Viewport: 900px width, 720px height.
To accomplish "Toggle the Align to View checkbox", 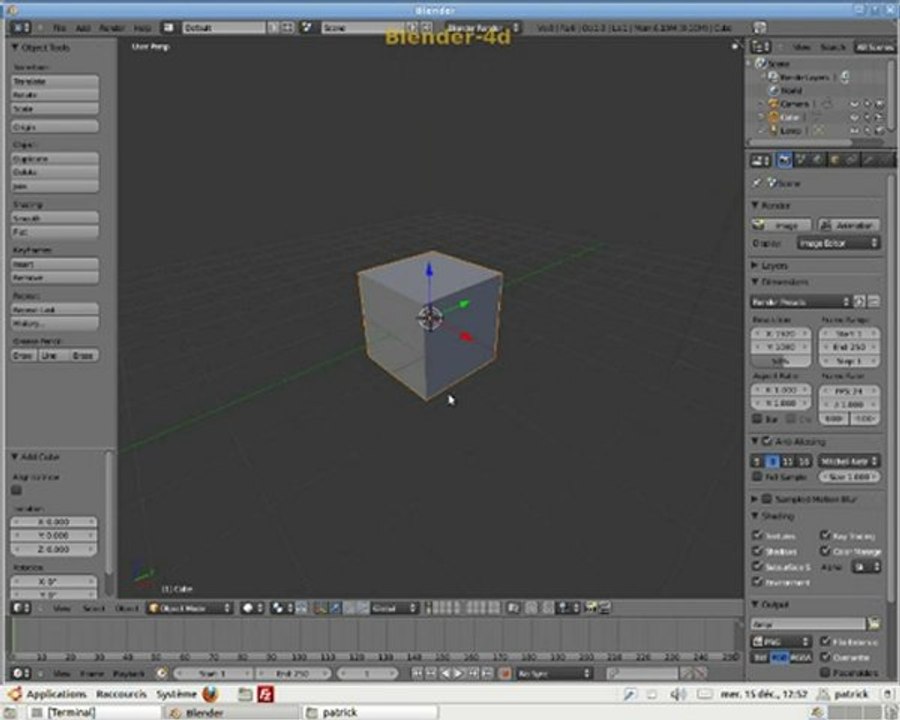I will [17, 490].
